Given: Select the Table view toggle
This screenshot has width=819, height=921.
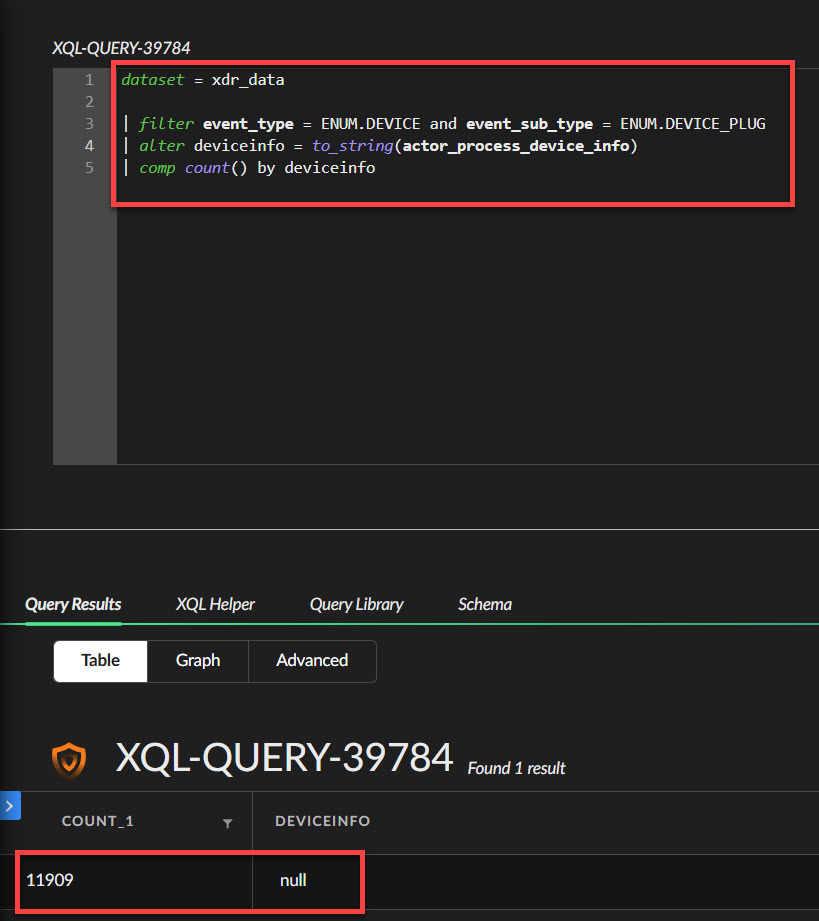Looking at the screenshot, I should [x=100, y=661].
